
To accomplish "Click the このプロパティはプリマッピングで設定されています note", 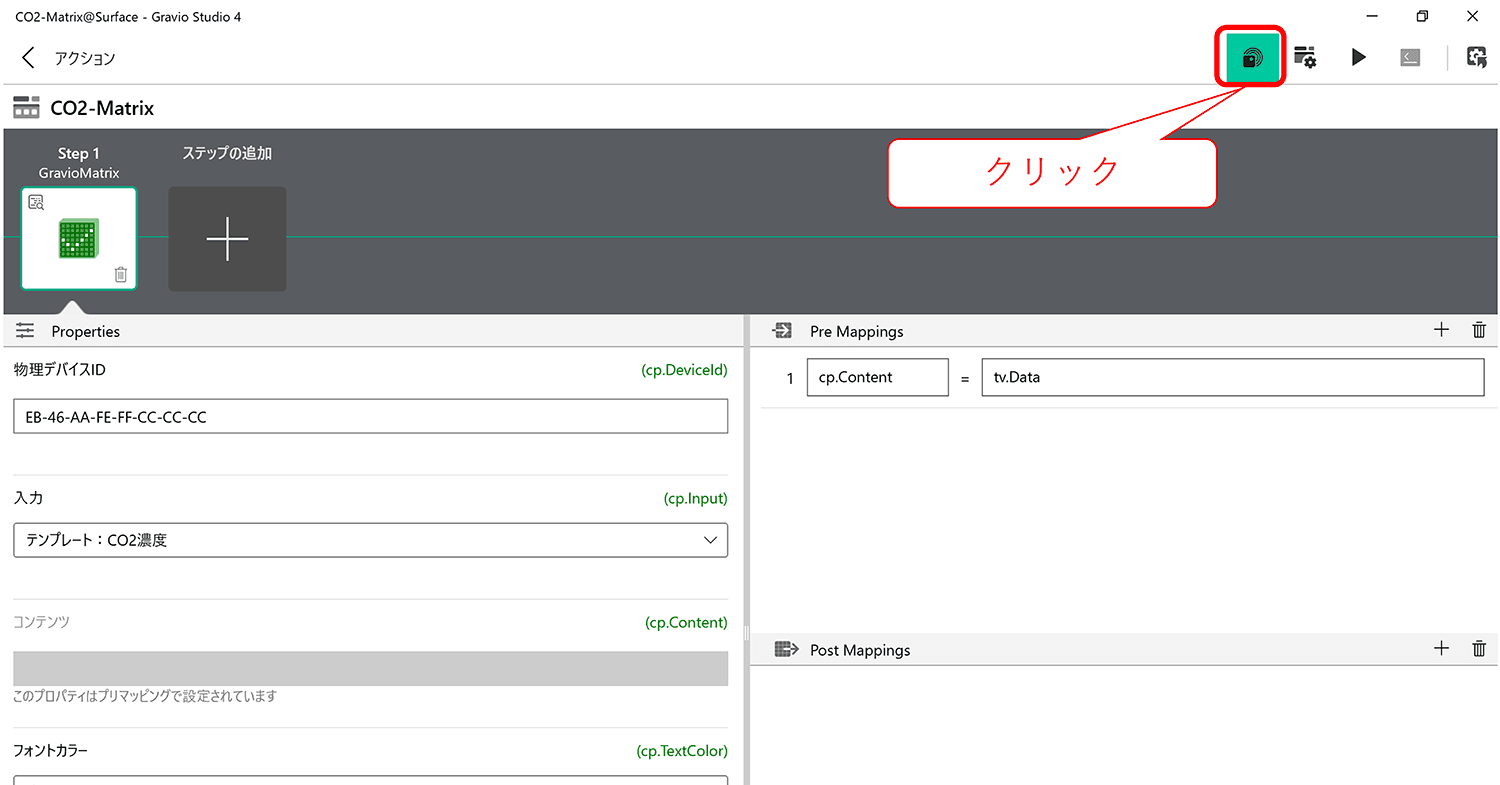I will click(145, 696).
